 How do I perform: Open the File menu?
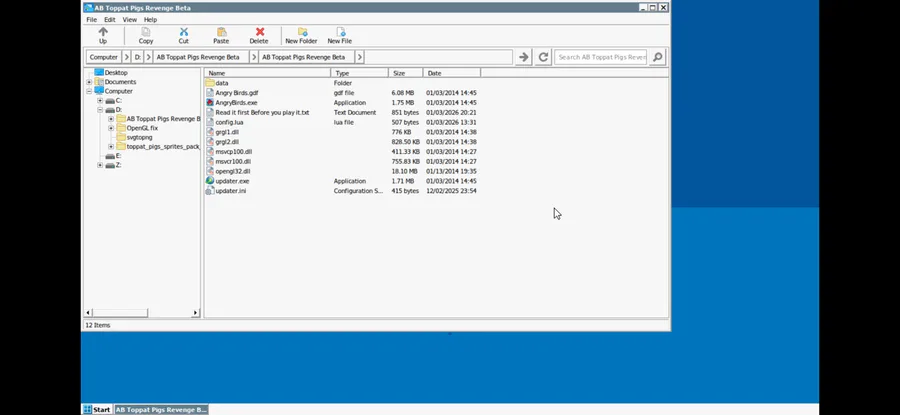coord(91,20)
